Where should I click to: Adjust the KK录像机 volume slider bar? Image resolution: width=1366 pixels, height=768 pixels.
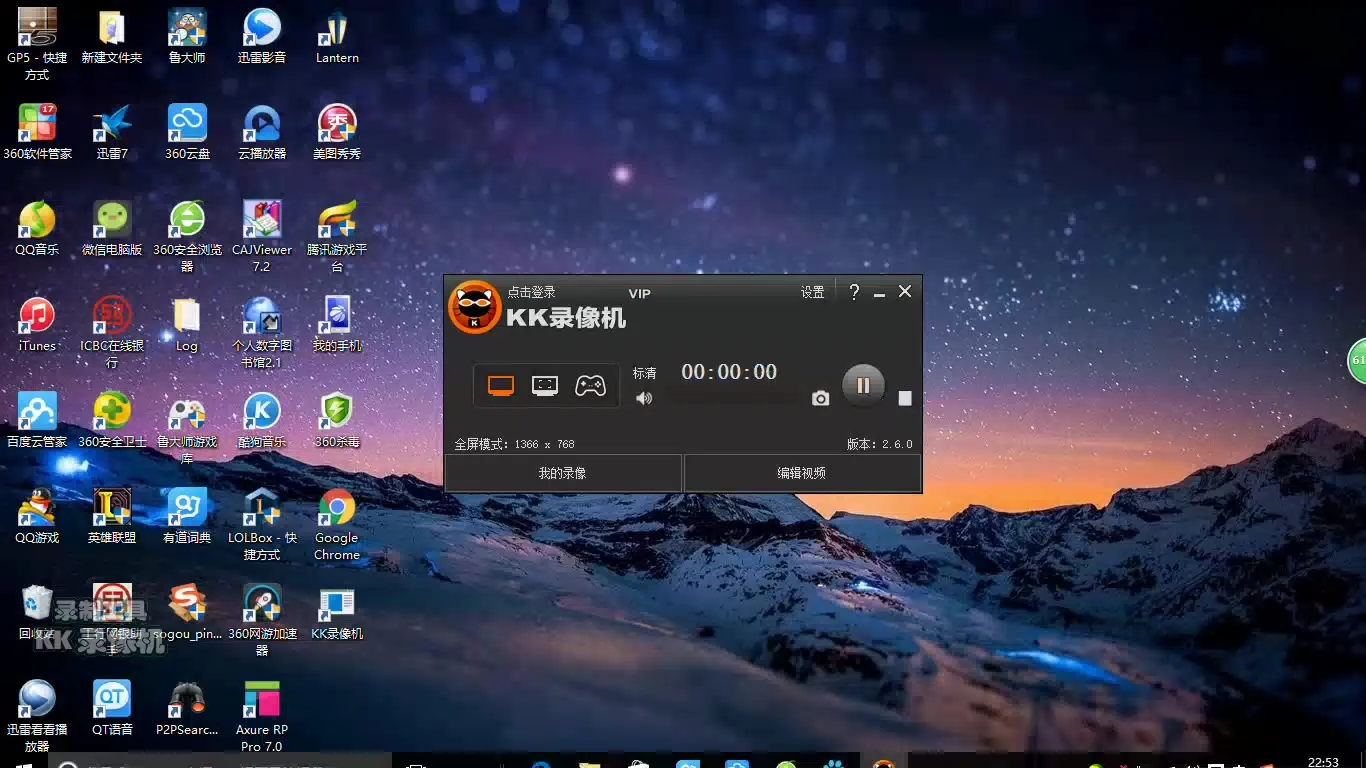tap(734, 398)
